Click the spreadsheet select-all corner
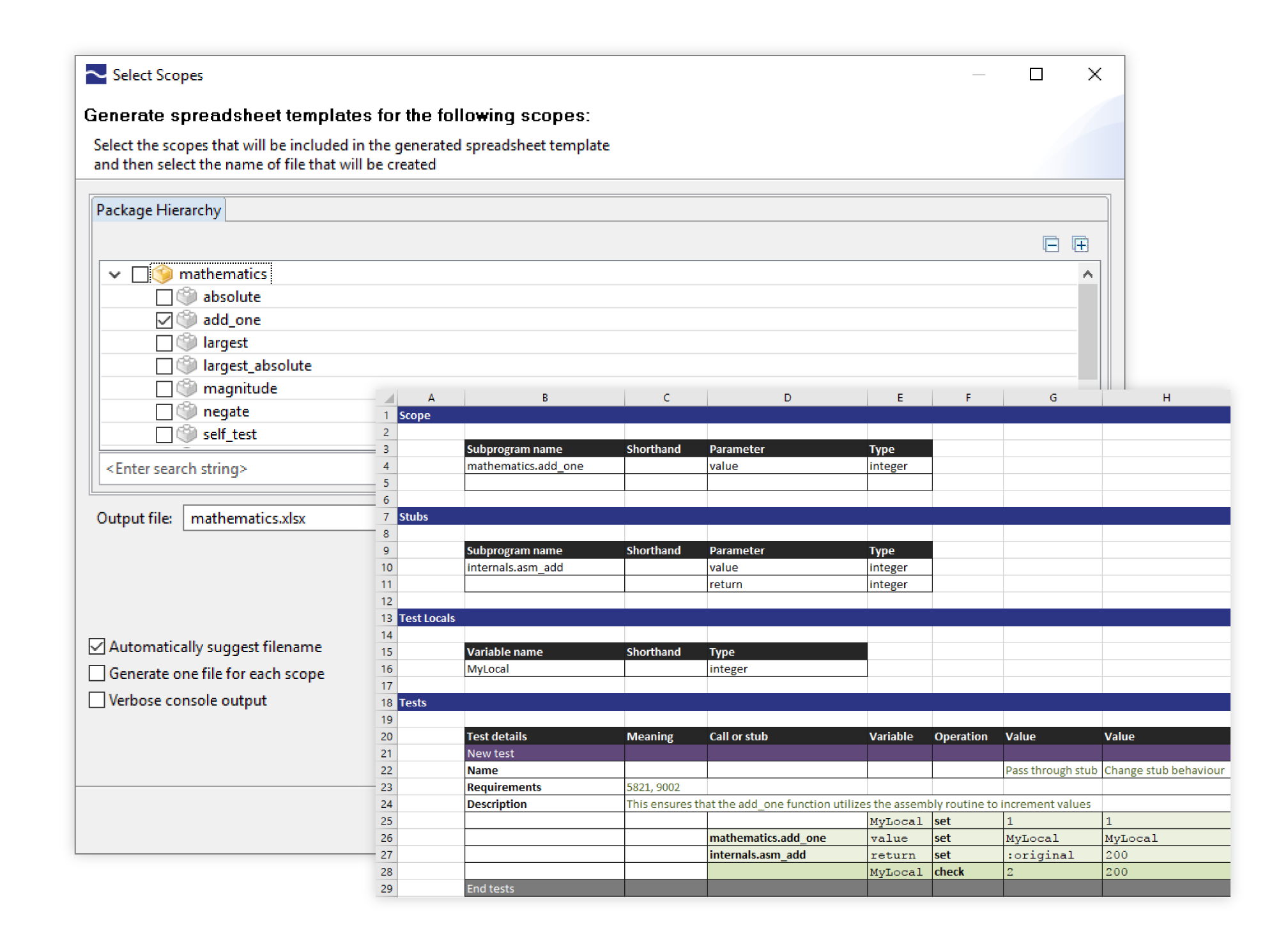Screen dimensions: 1288x935 pyautogui.click(x=387, y=397)
